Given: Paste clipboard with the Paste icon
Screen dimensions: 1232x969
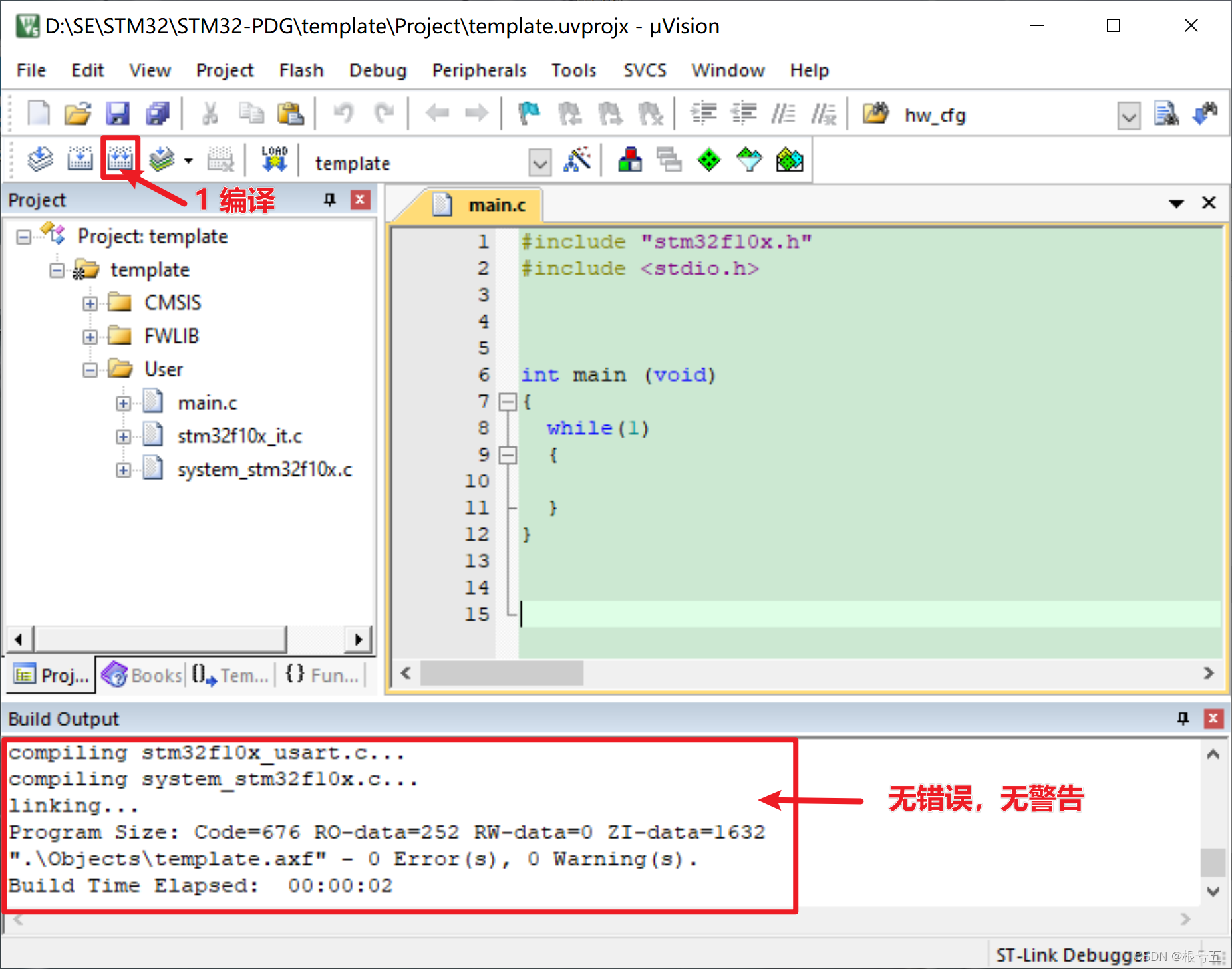Looking at the screenshot, I should 291,114.
